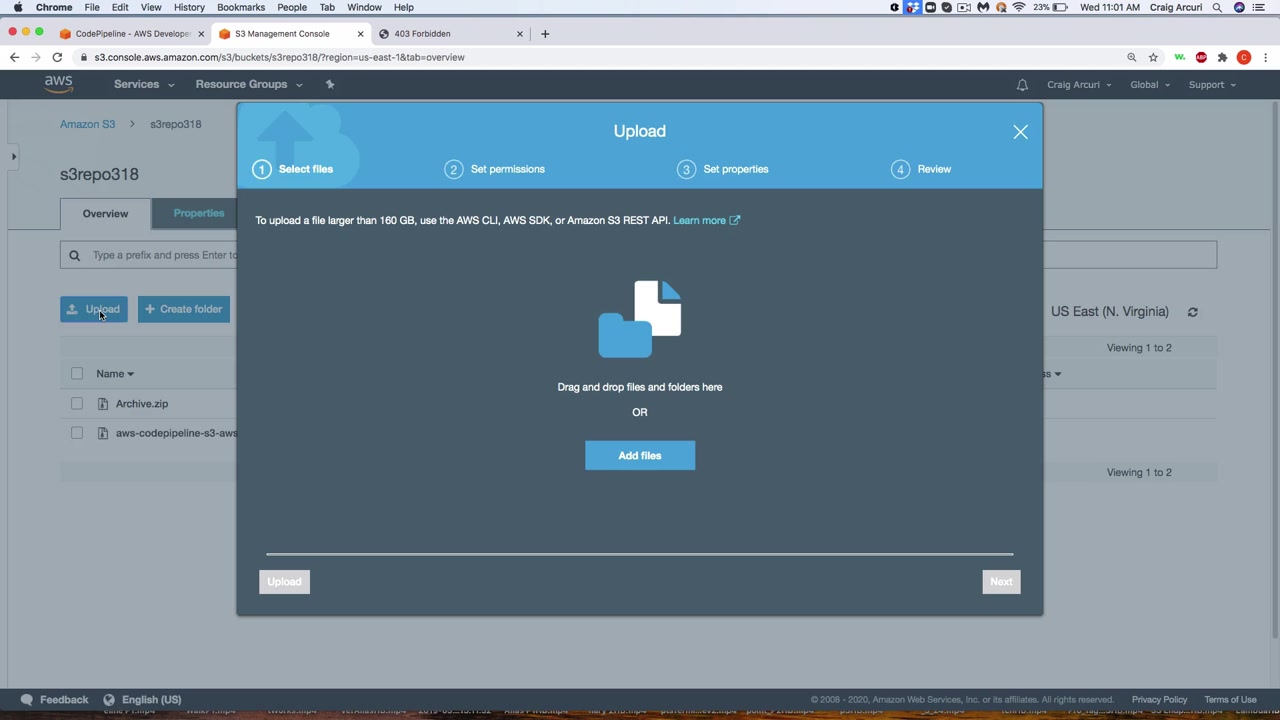Switch to the Properties tab
The height and width of the screenshot is (720, 1280).
click(198, 213)
